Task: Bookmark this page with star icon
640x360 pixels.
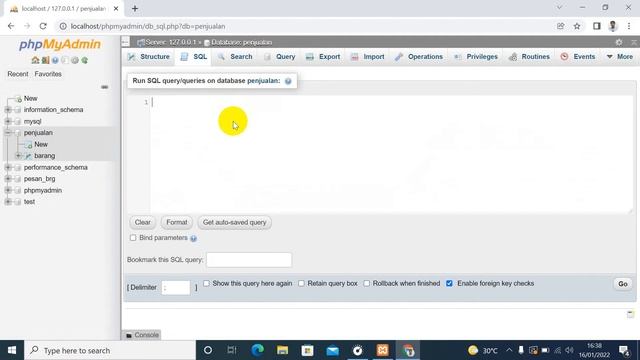Action: pos(577,26)
